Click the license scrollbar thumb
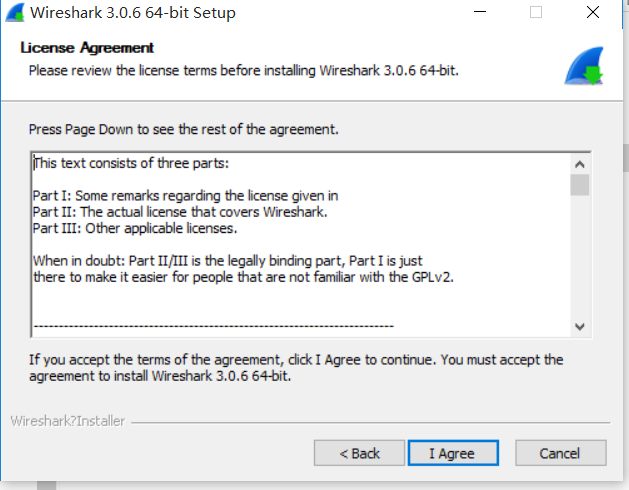This screenshot has height=490, width=629. click(580, 185)
